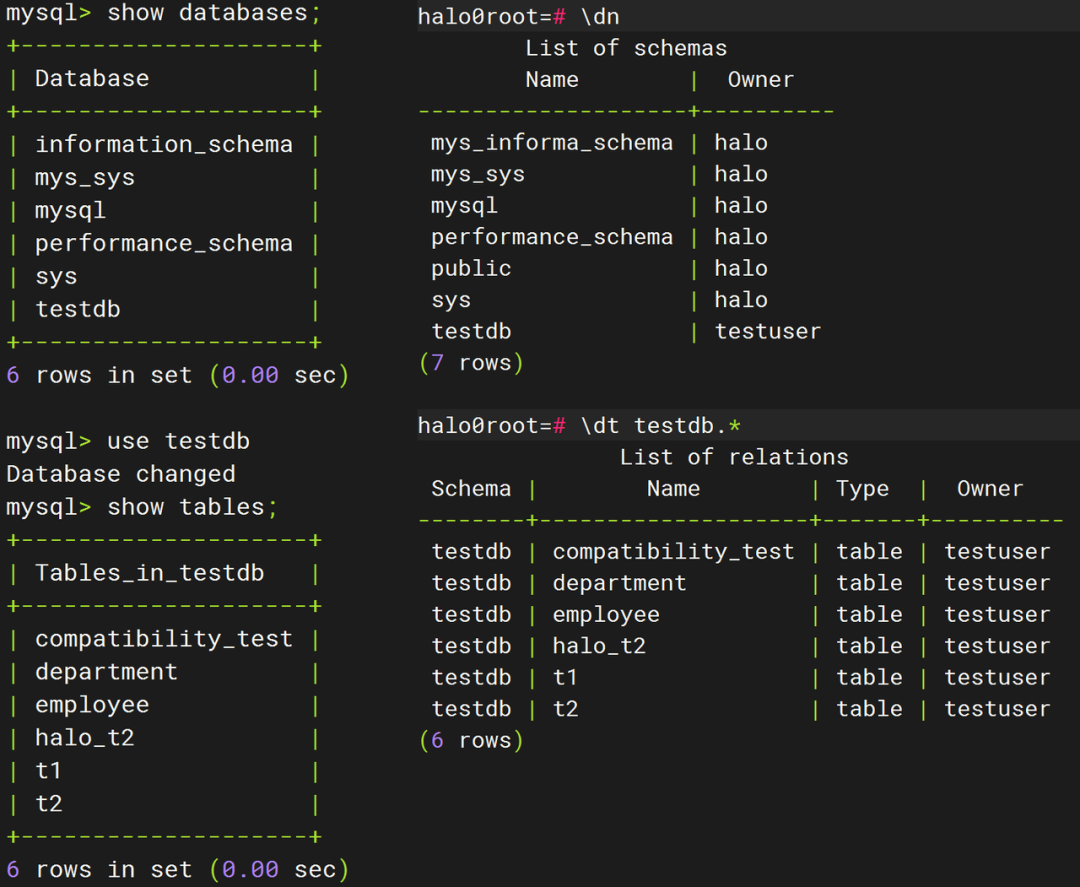Screen dimensions: 1080x887
Task: Click the 'show tables;' mysql command
Action: click(192, 507)
